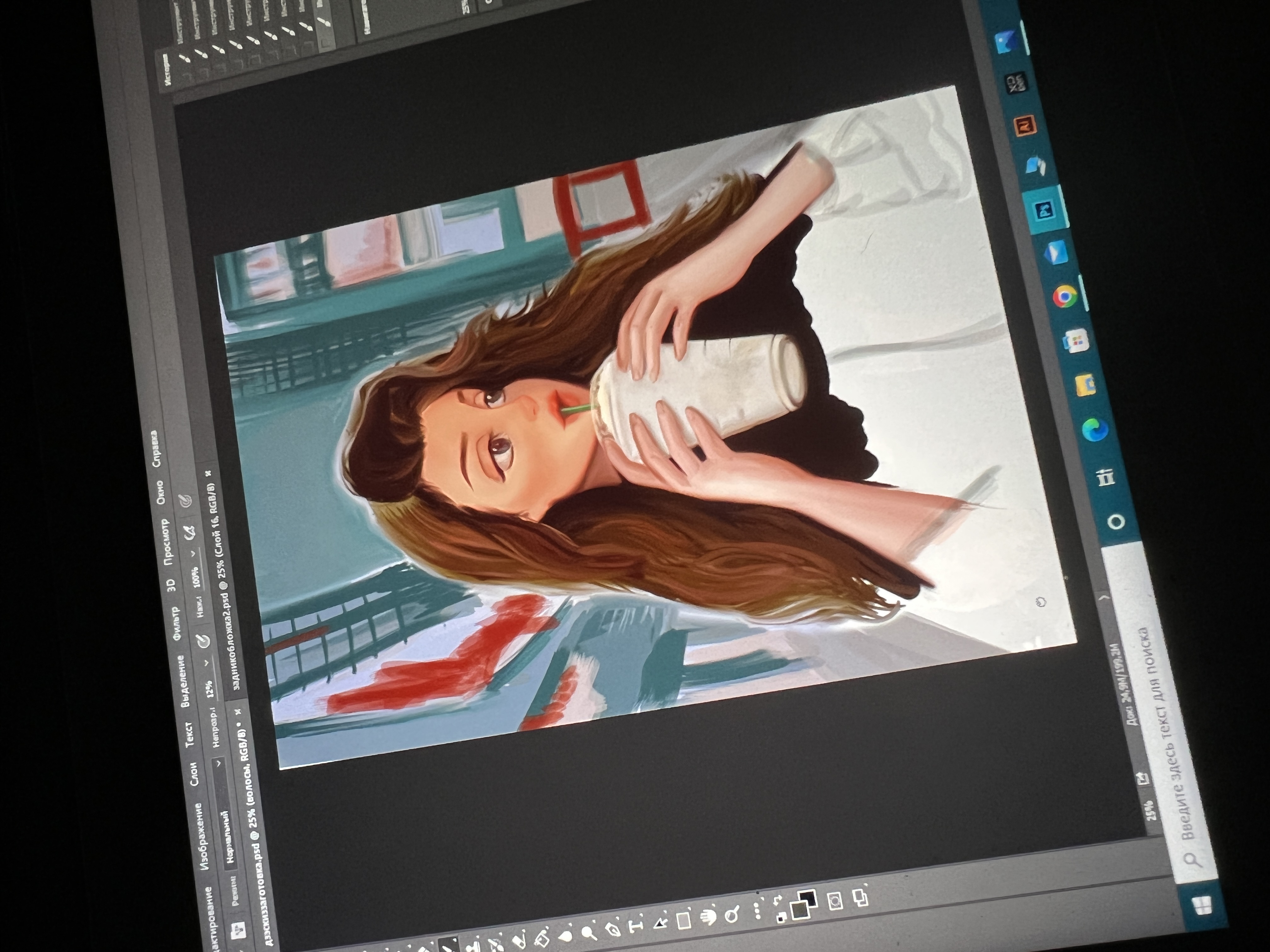Select the Hand tool
This screenshot has height=952, width=1270.
pyautogui.click(x=708, y=917)
